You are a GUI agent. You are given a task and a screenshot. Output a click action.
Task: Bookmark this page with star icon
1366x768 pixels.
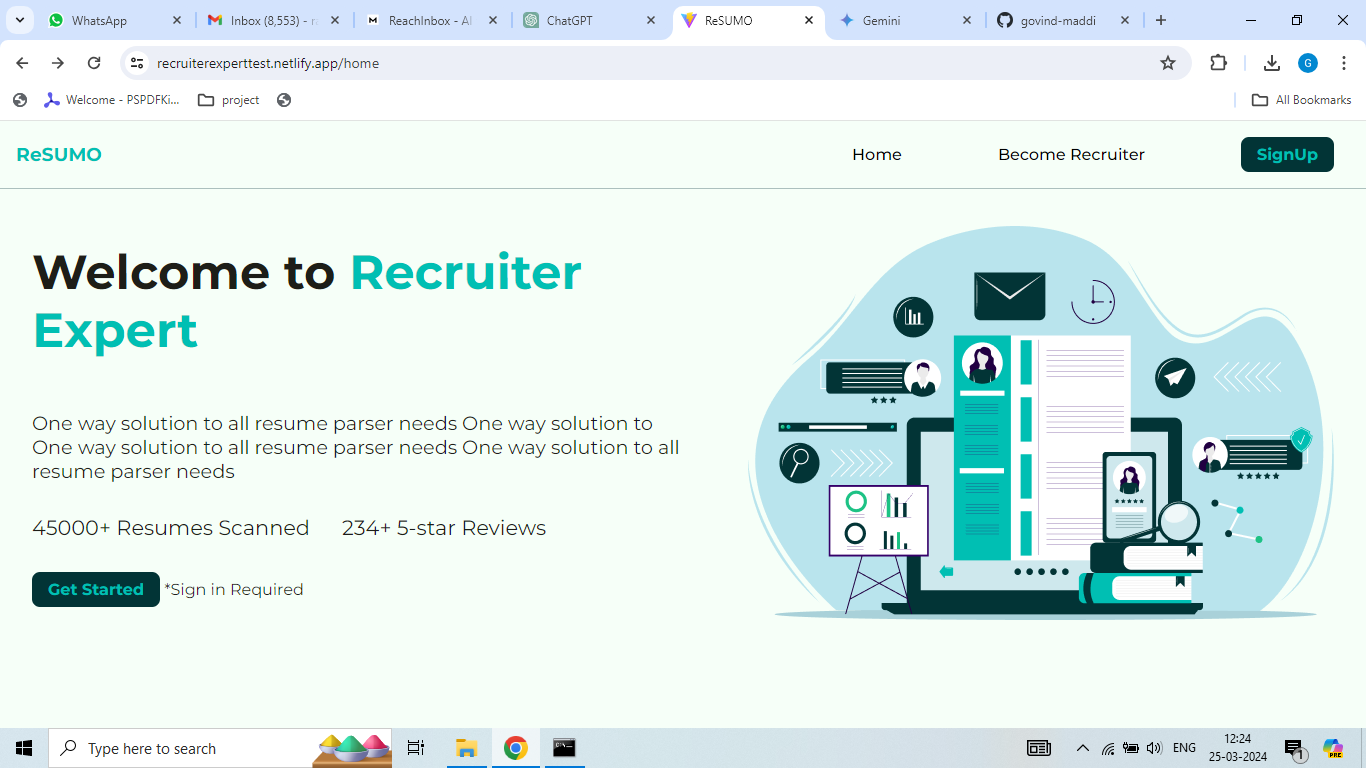1168,63
